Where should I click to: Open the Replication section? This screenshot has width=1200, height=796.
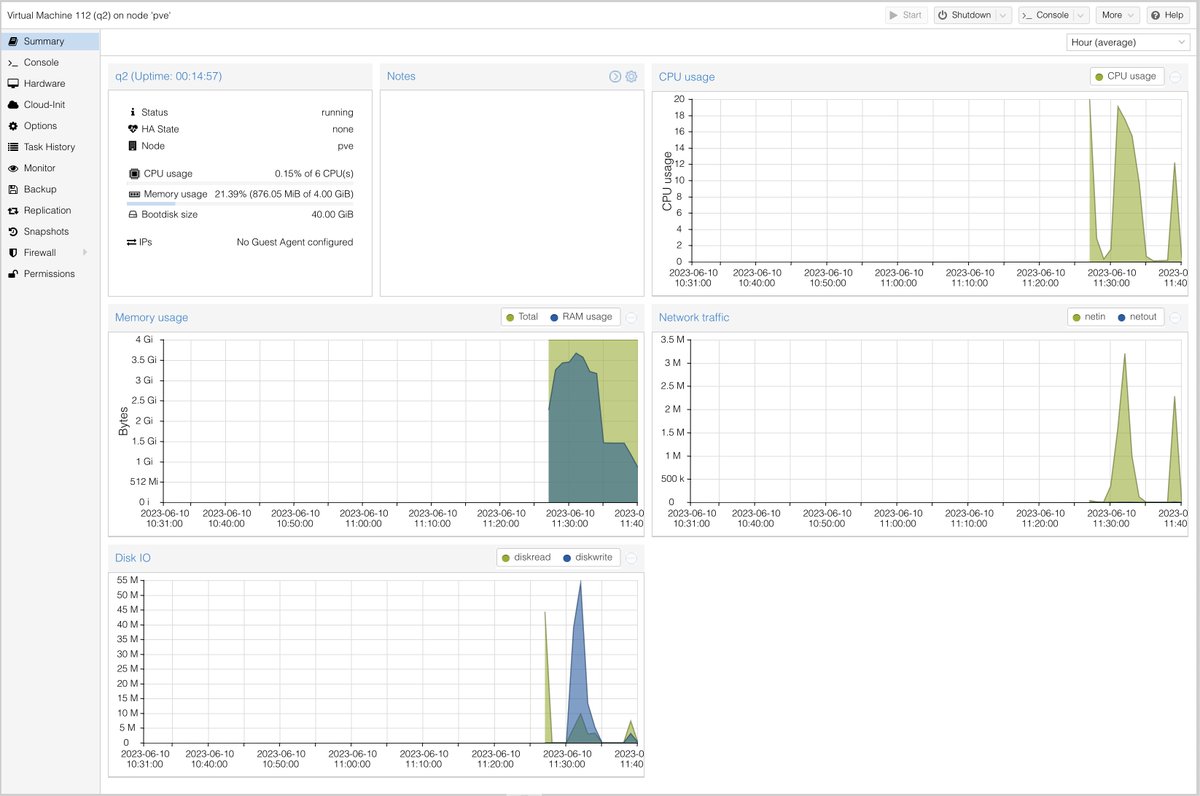47,211
